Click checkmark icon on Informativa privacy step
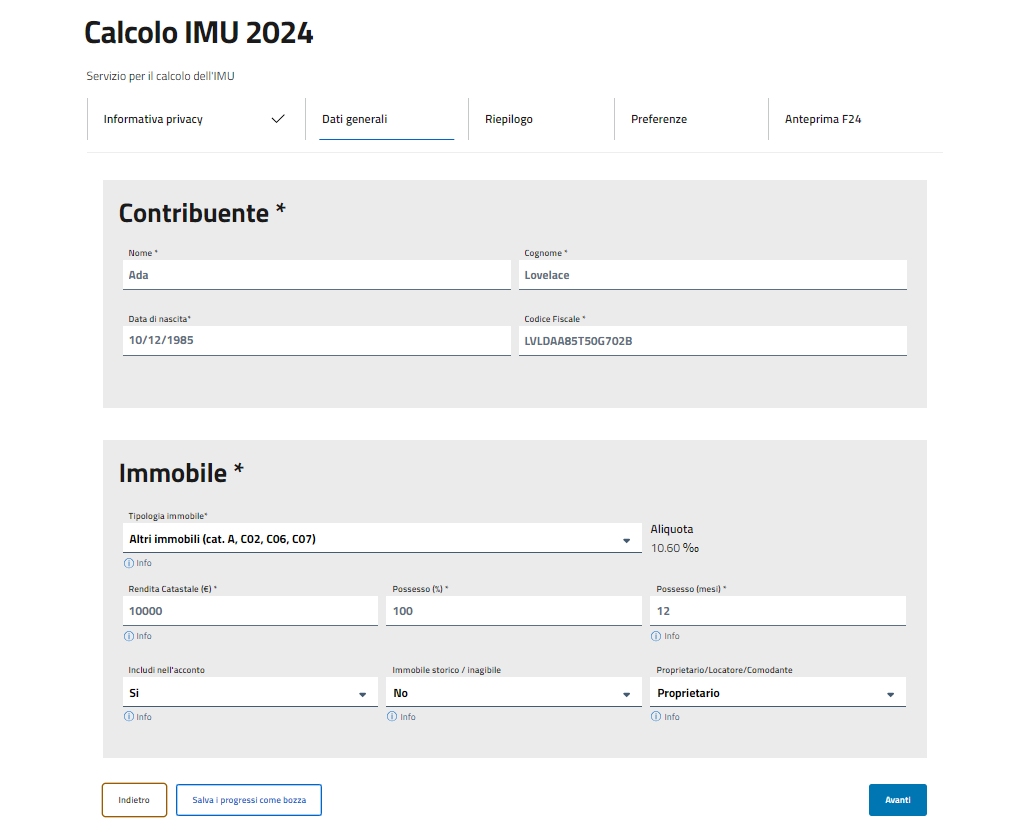The height and width of the screenshot is (832, 1020). click(x=278, y=119)
